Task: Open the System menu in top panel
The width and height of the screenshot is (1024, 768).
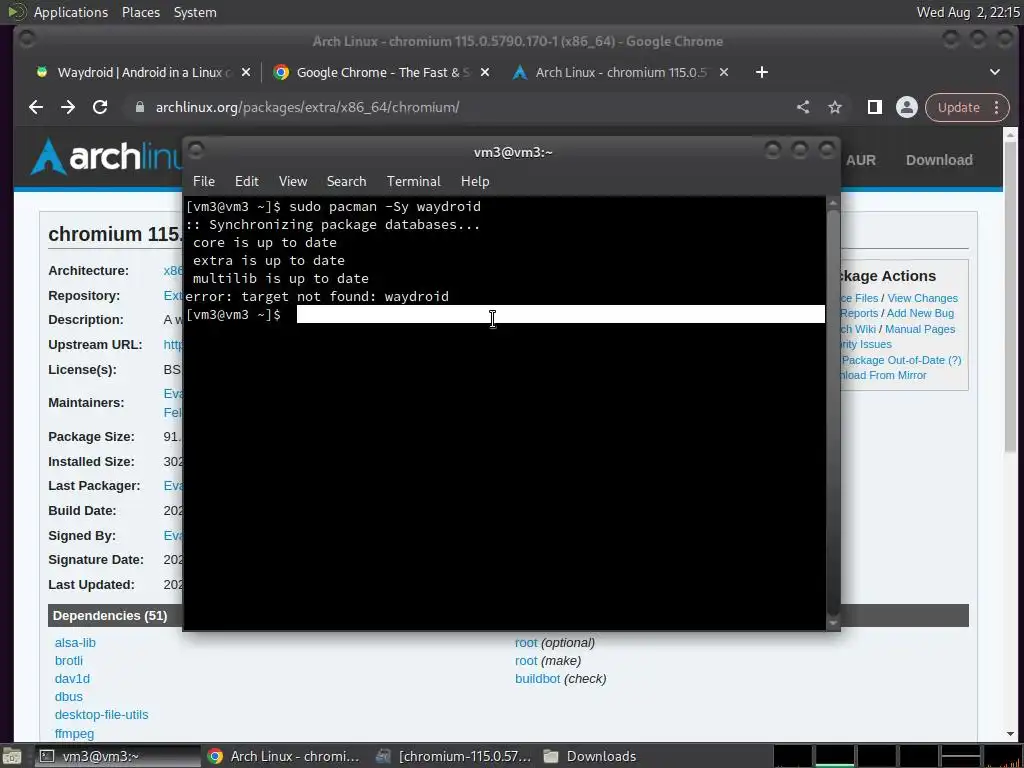Action: click(x=195, y=12)
